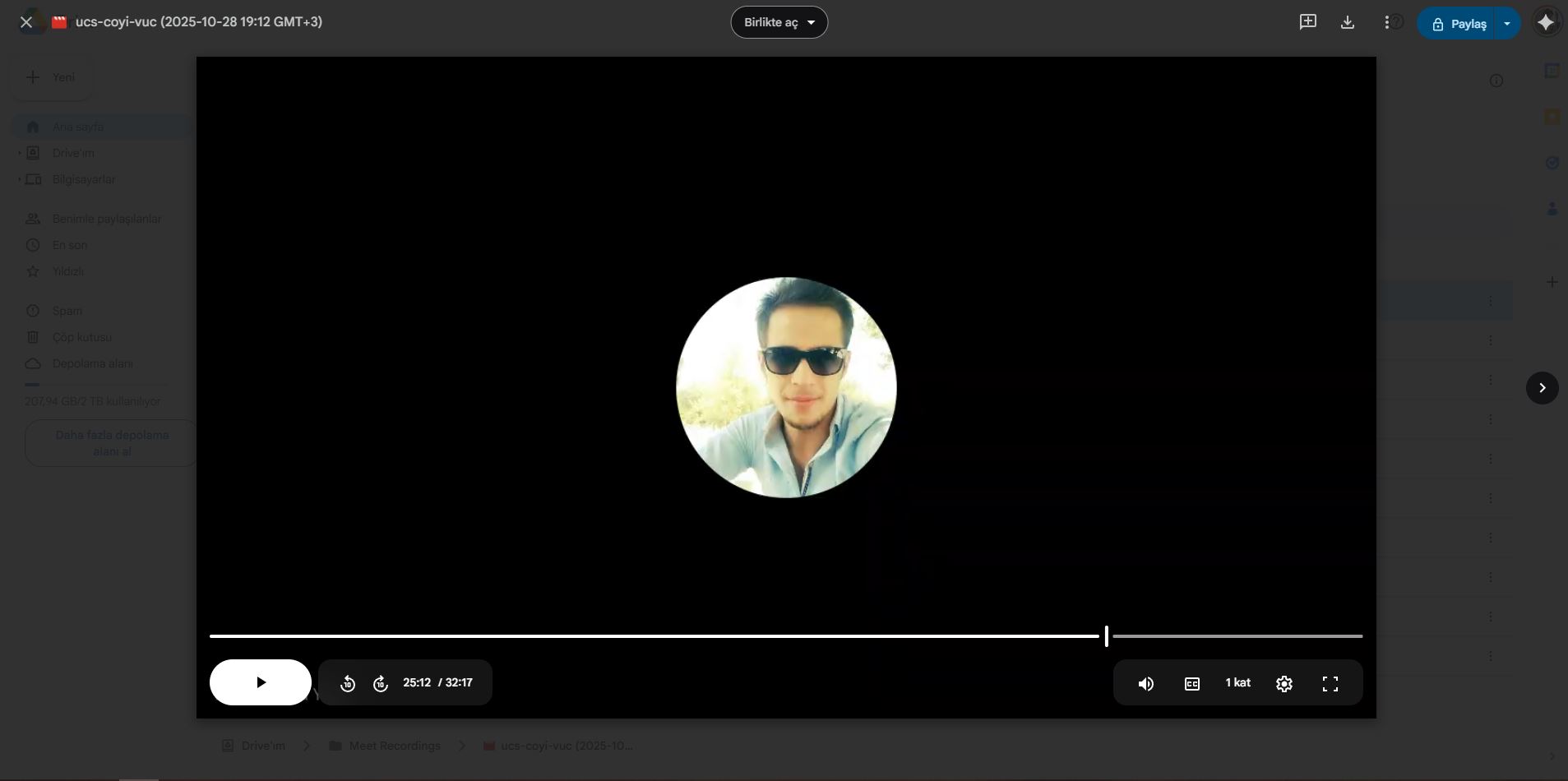Open video settings gear
Image resolution: width=1568 pixels, height=781 pixels.
1284,683
